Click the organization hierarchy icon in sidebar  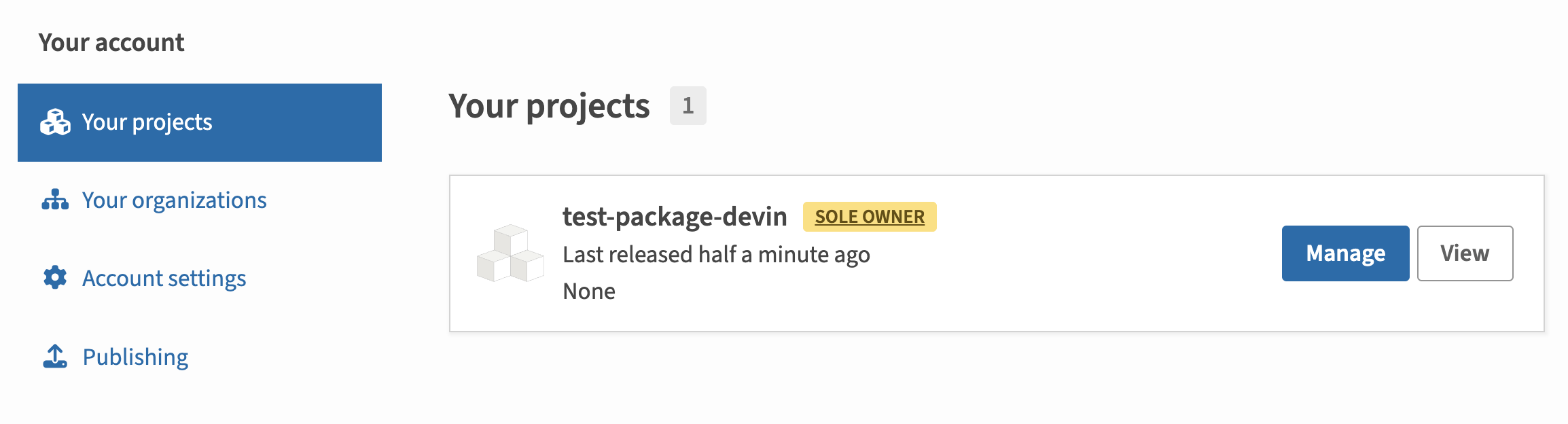tap(55, 200)
